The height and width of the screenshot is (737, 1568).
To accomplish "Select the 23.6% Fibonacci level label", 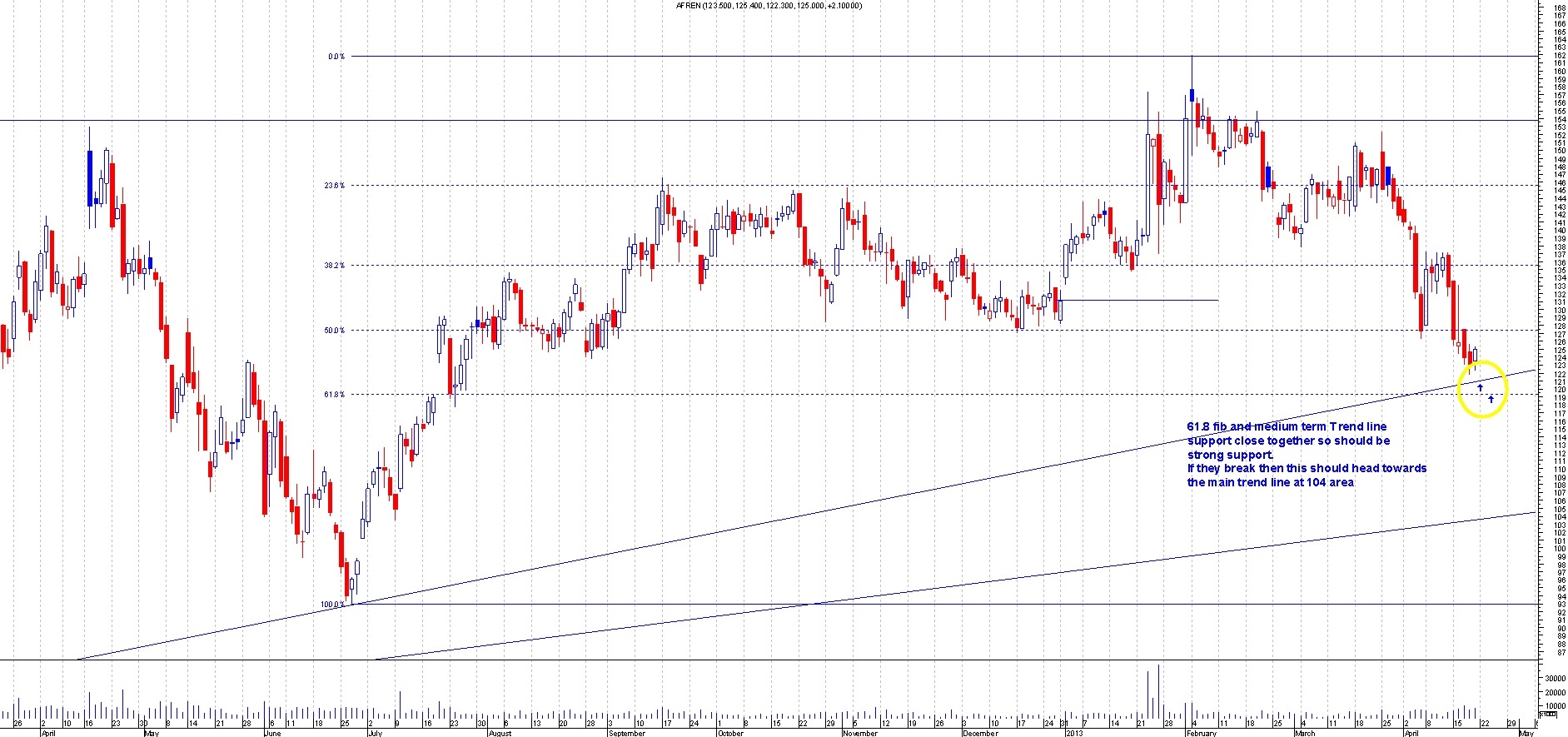I will 335,186.
